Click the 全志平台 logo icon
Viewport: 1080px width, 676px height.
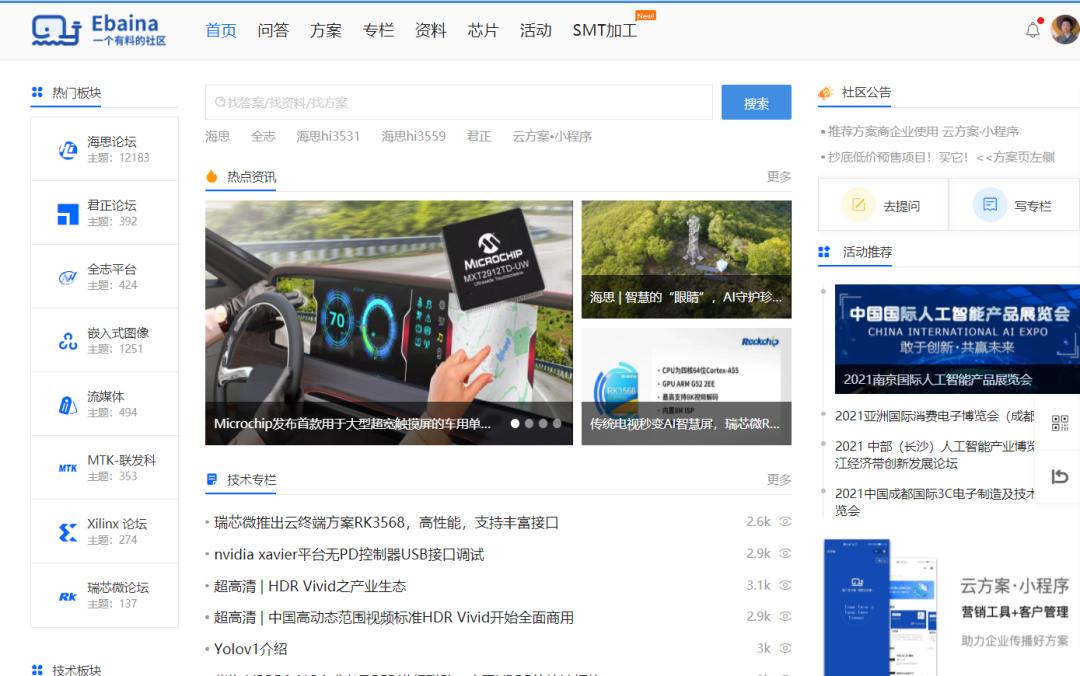tap(68, 278)
